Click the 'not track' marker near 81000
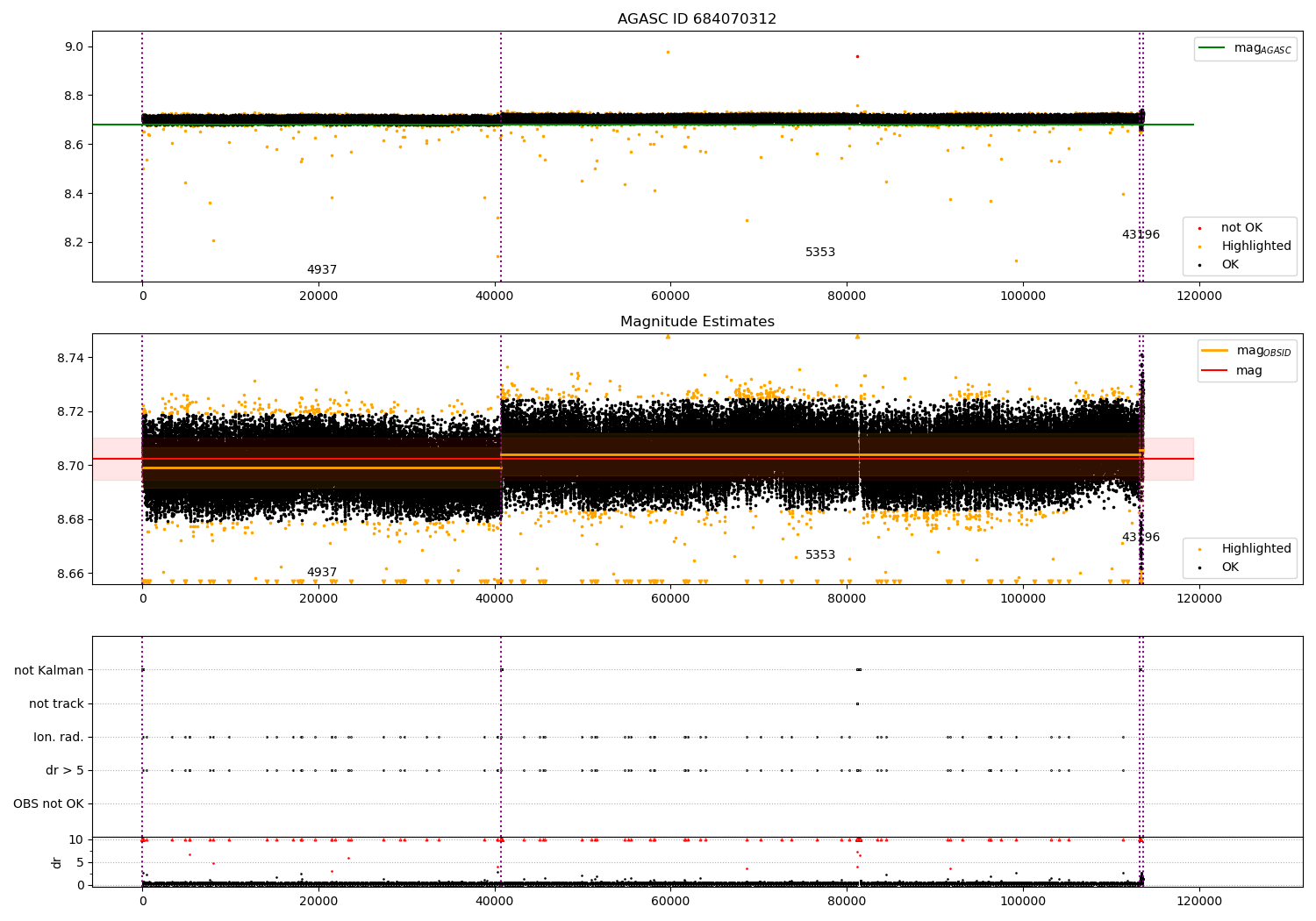 coord(857,703)
